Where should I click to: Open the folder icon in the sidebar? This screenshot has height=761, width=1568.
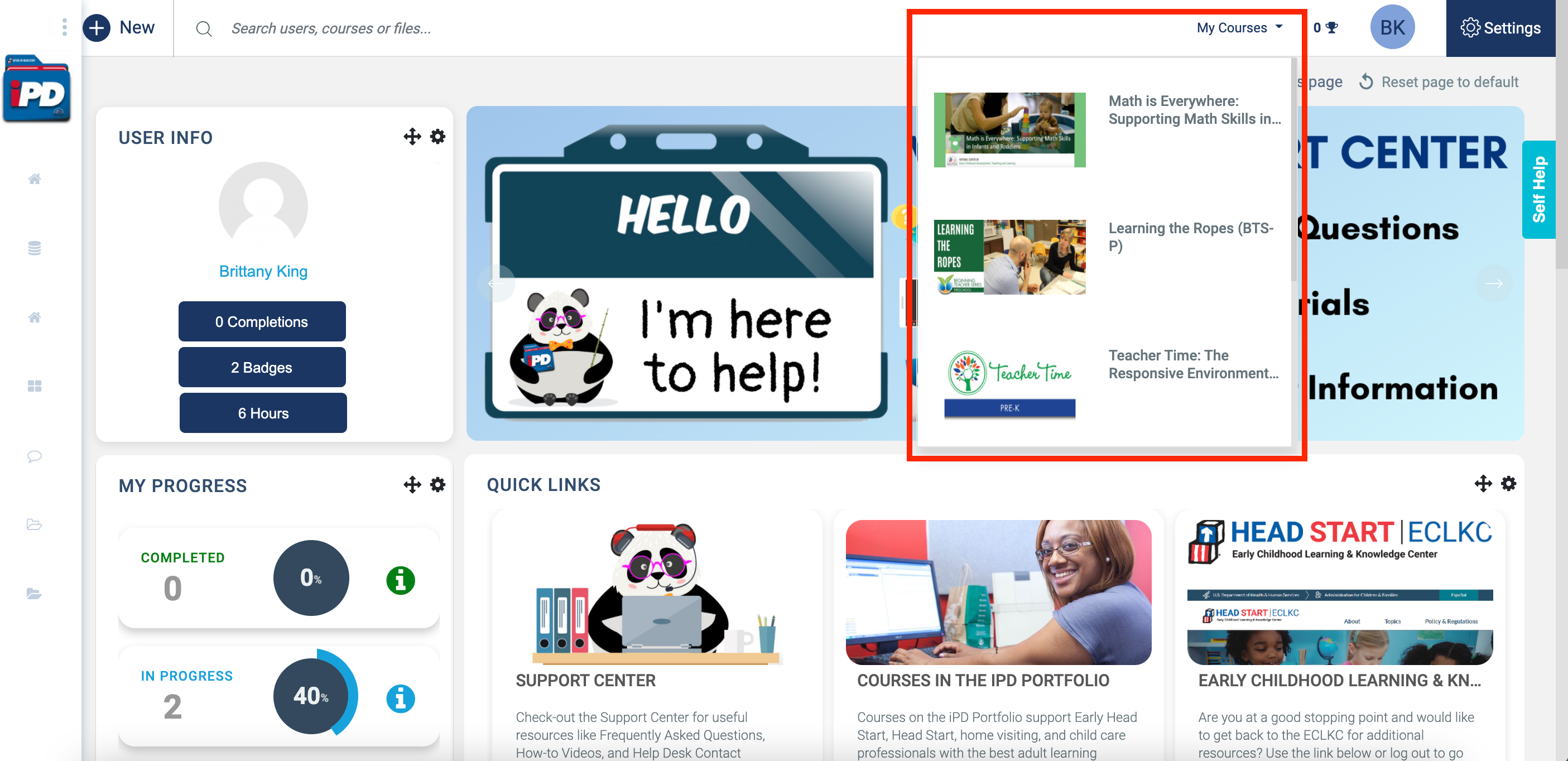click(x=35, y=525)
